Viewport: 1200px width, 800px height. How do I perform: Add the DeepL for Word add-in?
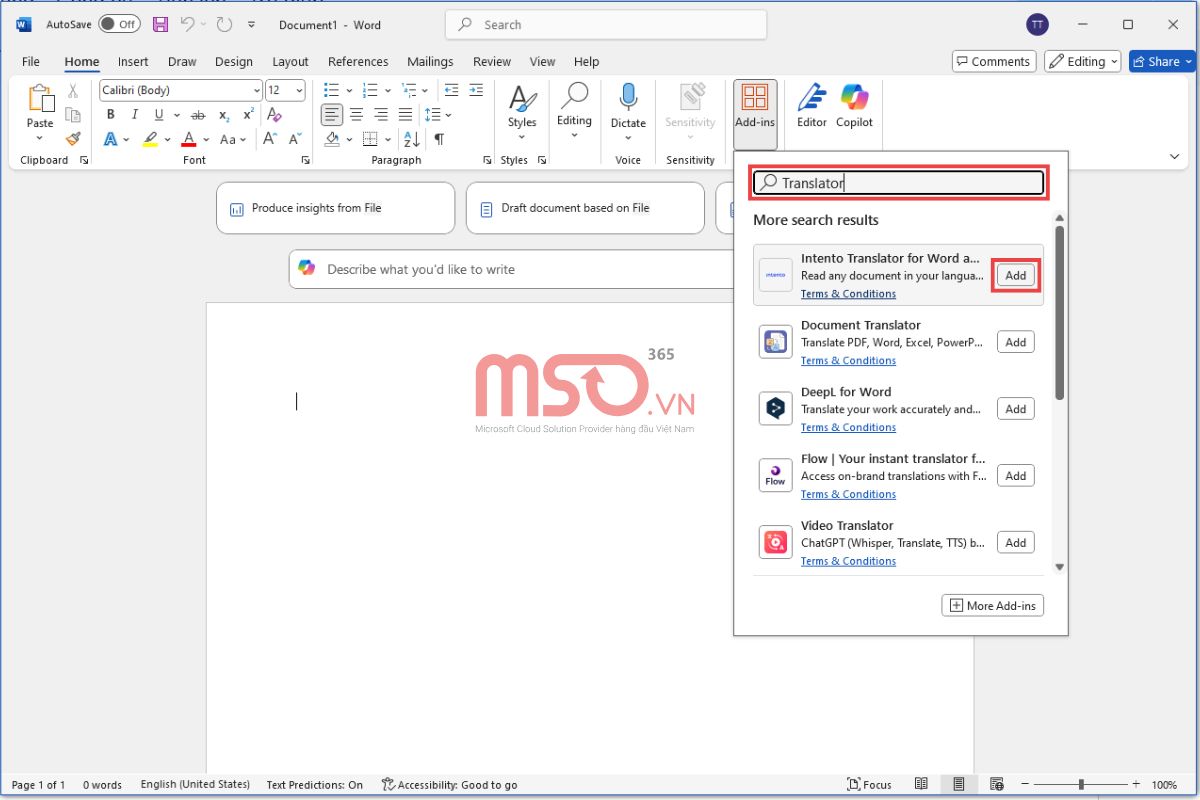pos(1016,409)
